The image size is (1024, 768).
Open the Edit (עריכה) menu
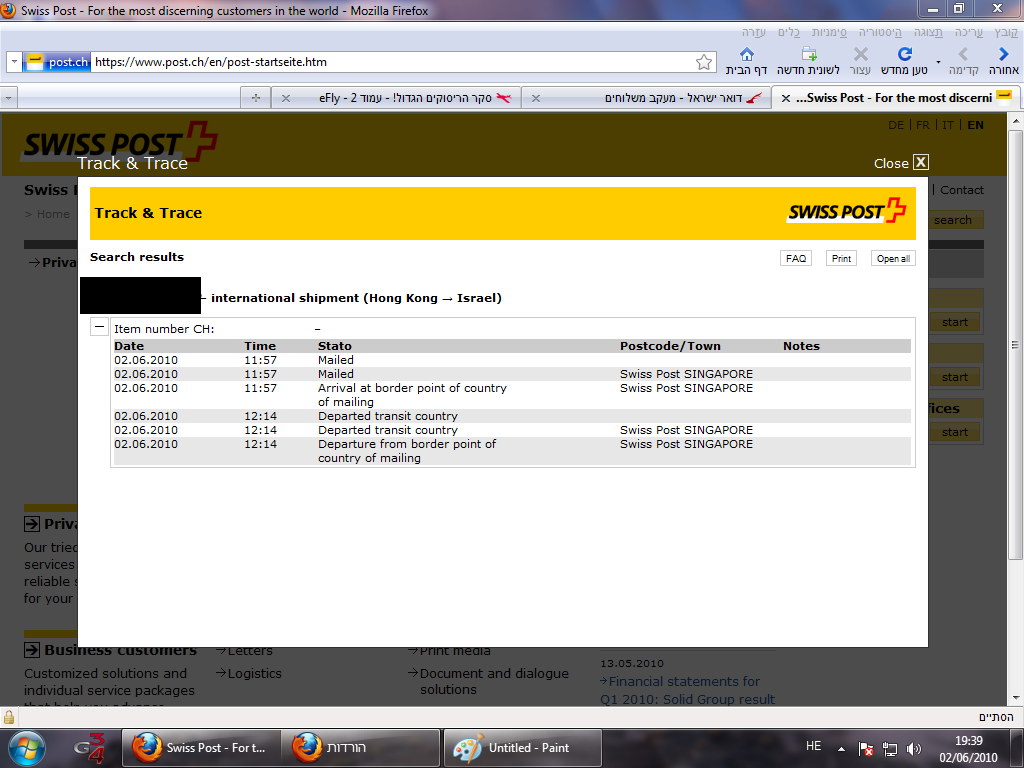[x=968, y=32]
